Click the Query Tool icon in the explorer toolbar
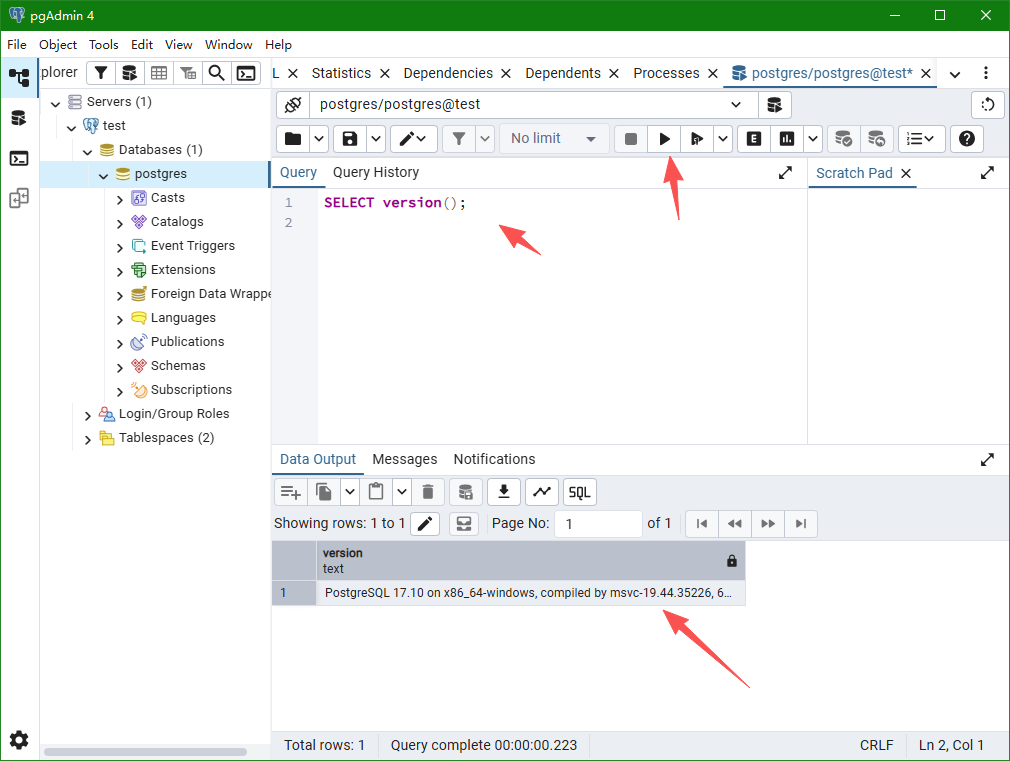The width and height of the screenshot is (1010, 761). point(129,73)
